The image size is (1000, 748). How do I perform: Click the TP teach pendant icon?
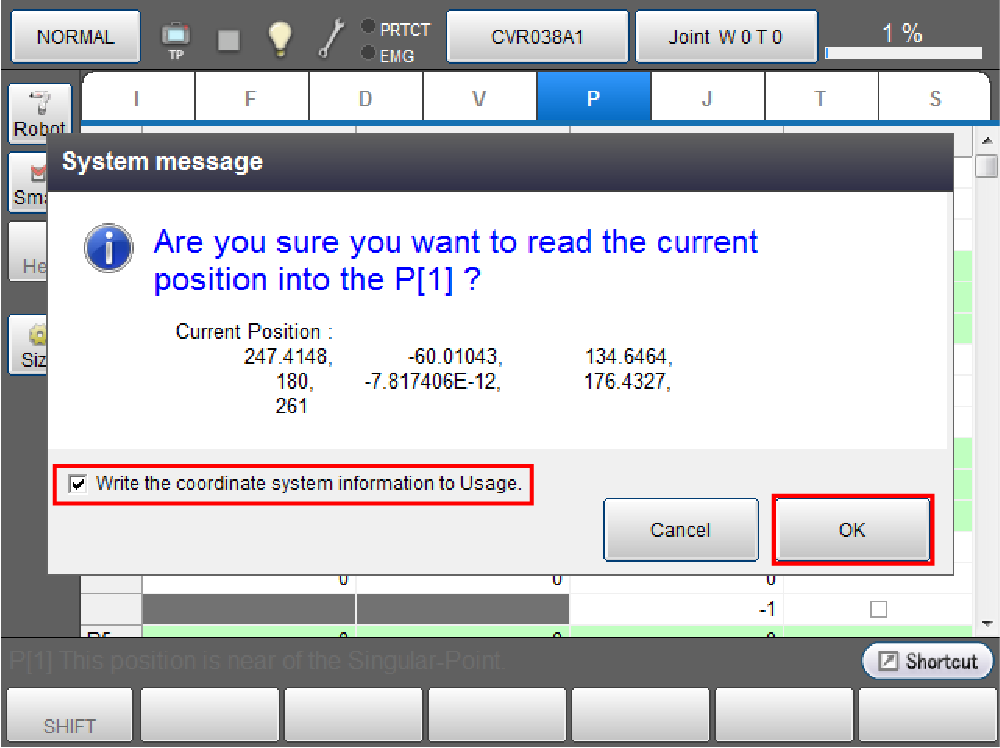point(176,39)
